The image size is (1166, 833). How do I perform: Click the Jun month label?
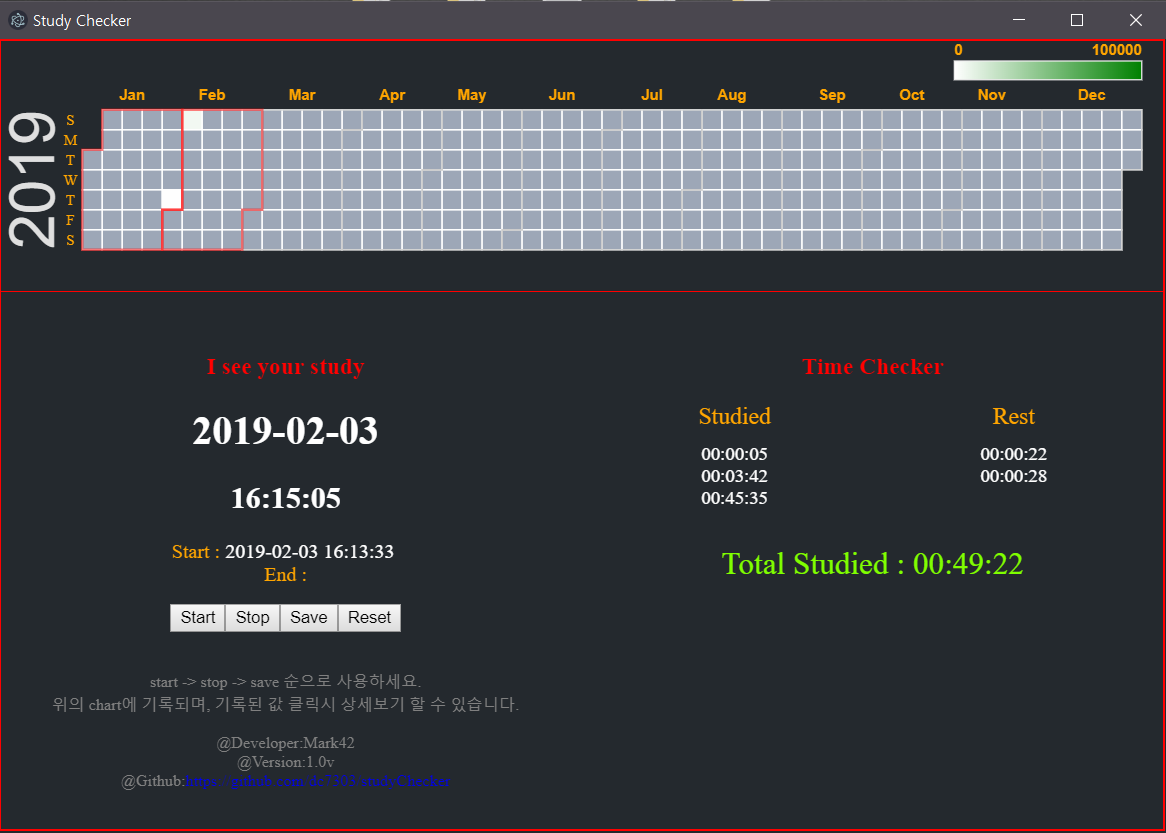(x=561, y=94)
